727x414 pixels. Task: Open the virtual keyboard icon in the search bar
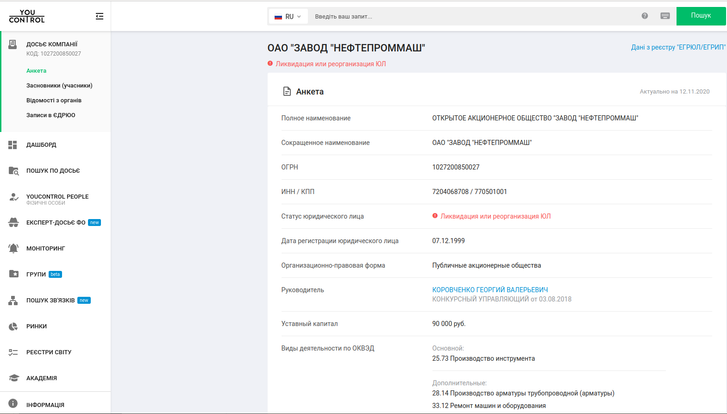point(665,16)
